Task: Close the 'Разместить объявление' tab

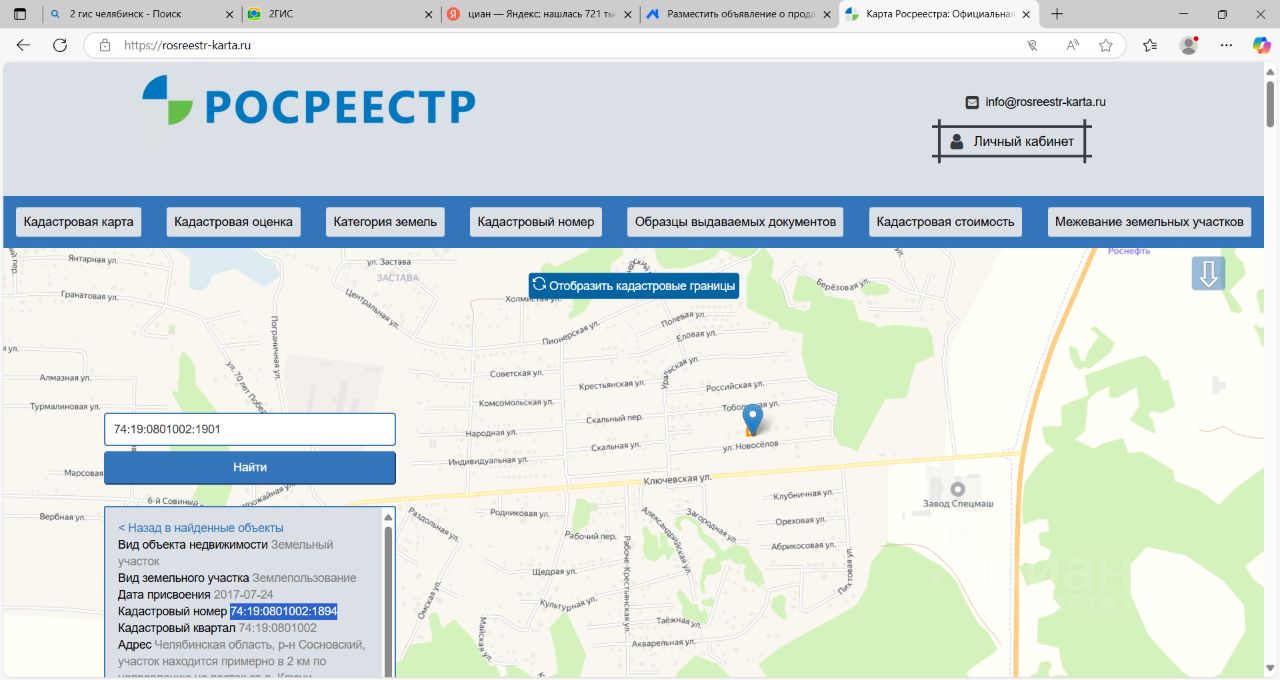Action: pyautogui.click(x=825, y=14)
